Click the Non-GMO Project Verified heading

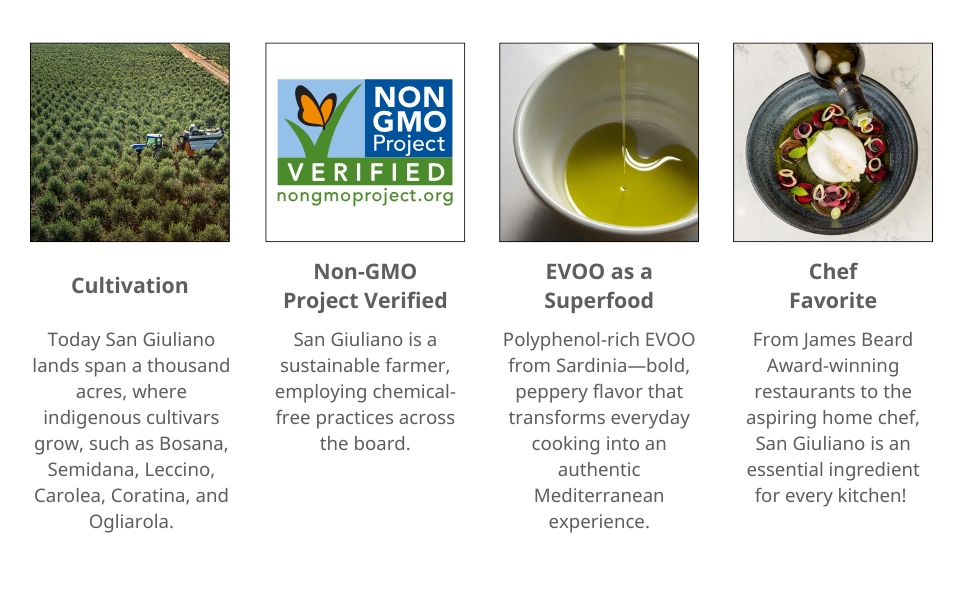pos(365,286)
